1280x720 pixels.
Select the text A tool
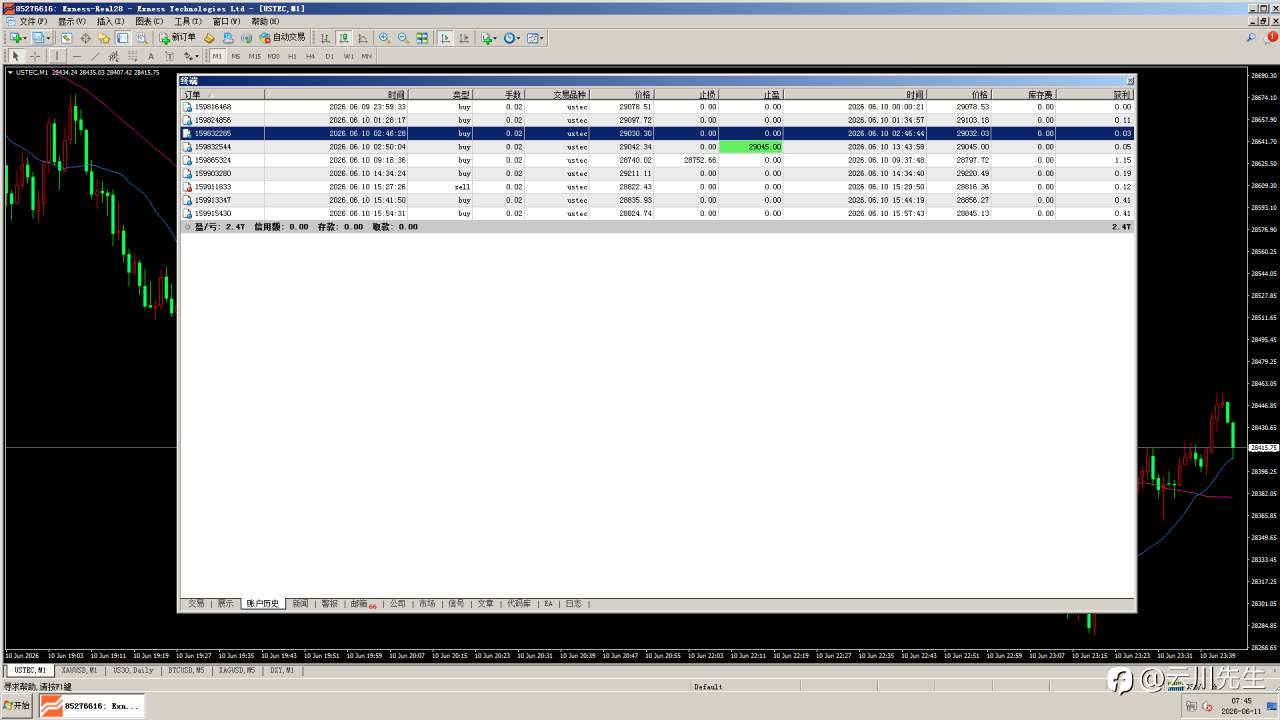[151, 56]
